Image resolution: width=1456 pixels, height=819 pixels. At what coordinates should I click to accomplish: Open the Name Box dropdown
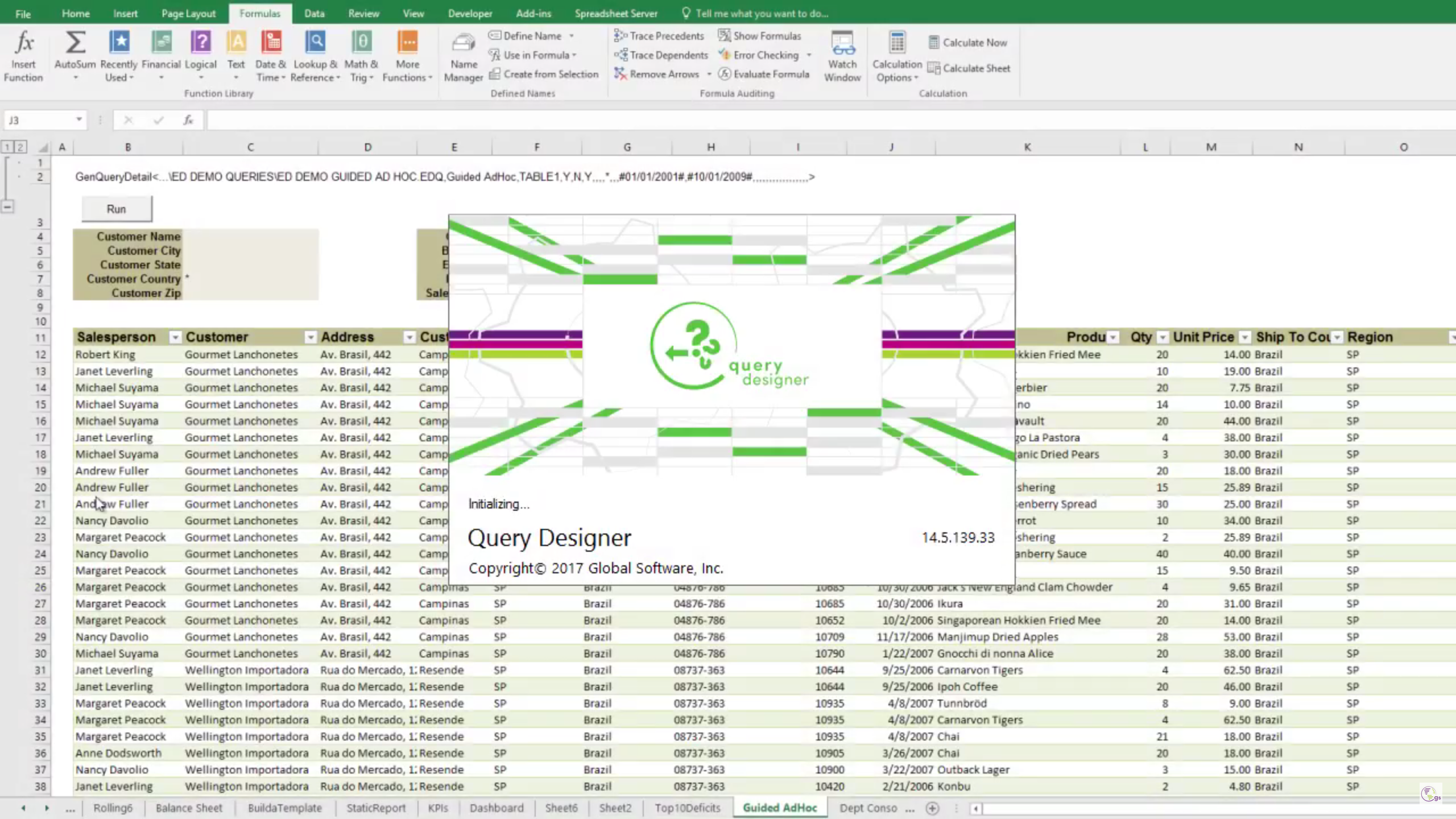(79, 120)
